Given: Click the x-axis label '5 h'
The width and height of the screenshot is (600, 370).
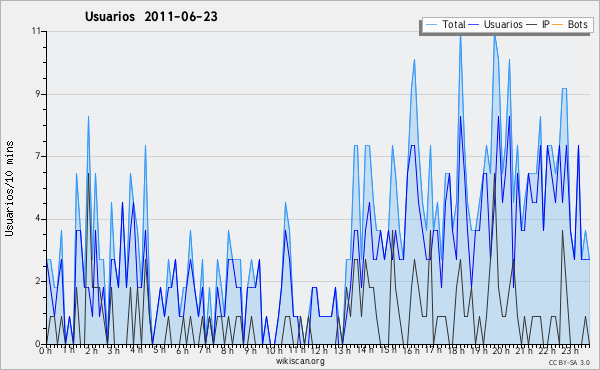Looking at the screenshot, I should (160, 350).
